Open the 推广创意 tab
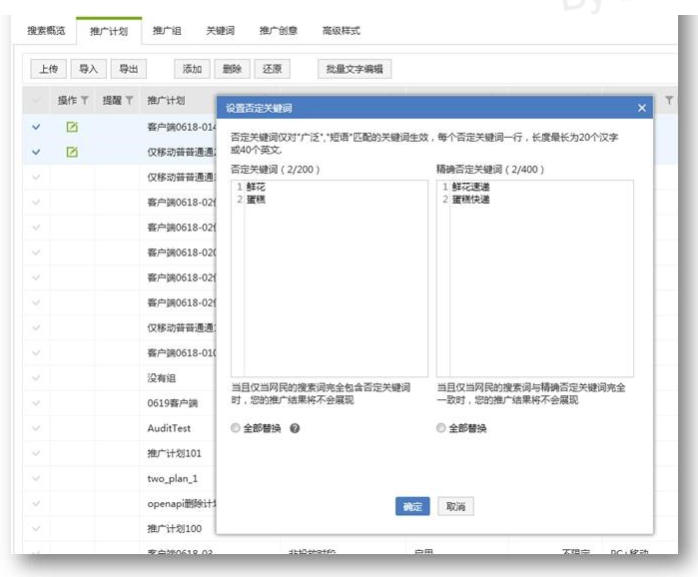698x577 pixels. pyautogui.click(x=279, y=31)
